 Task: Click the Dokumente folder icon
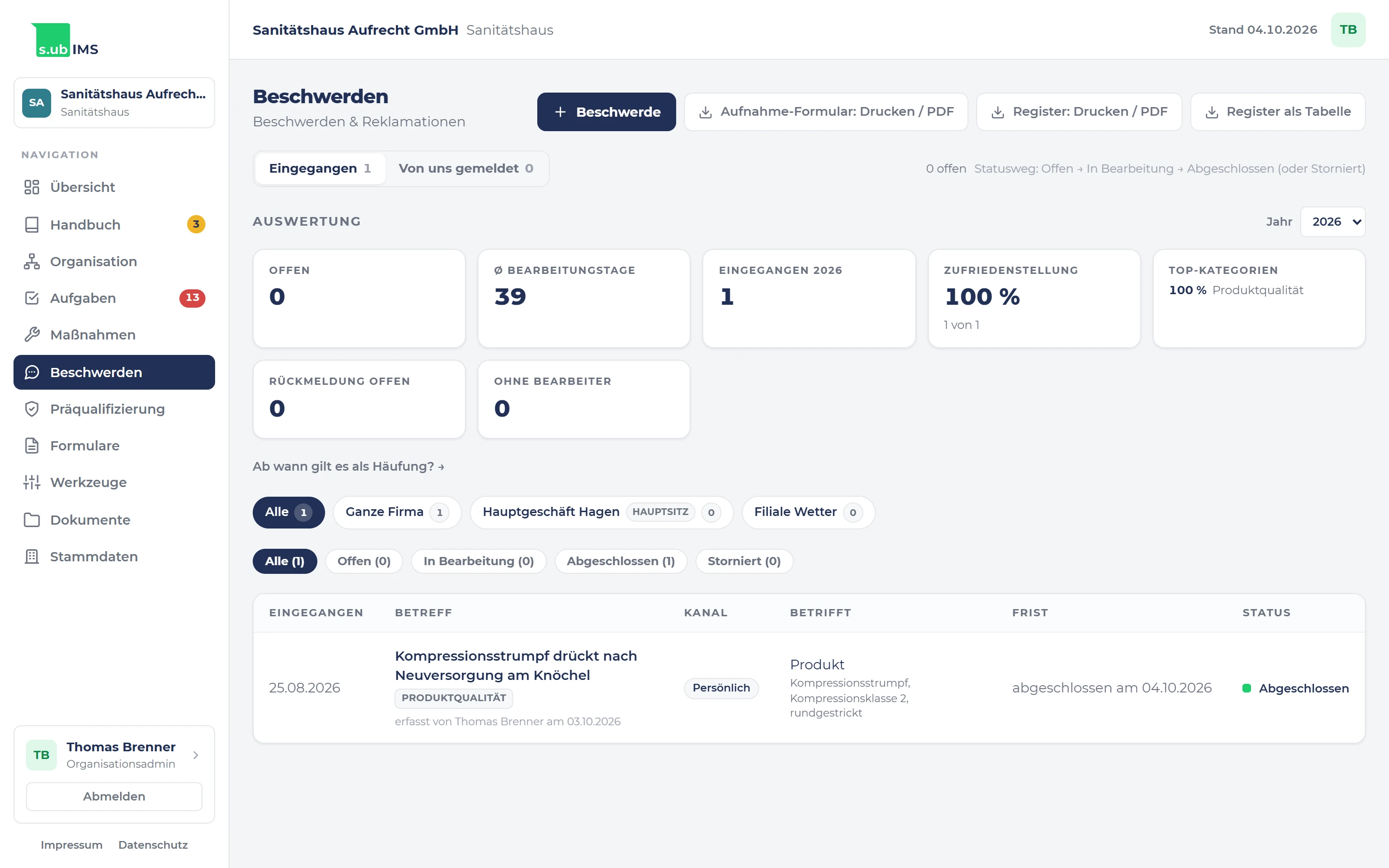31,519
